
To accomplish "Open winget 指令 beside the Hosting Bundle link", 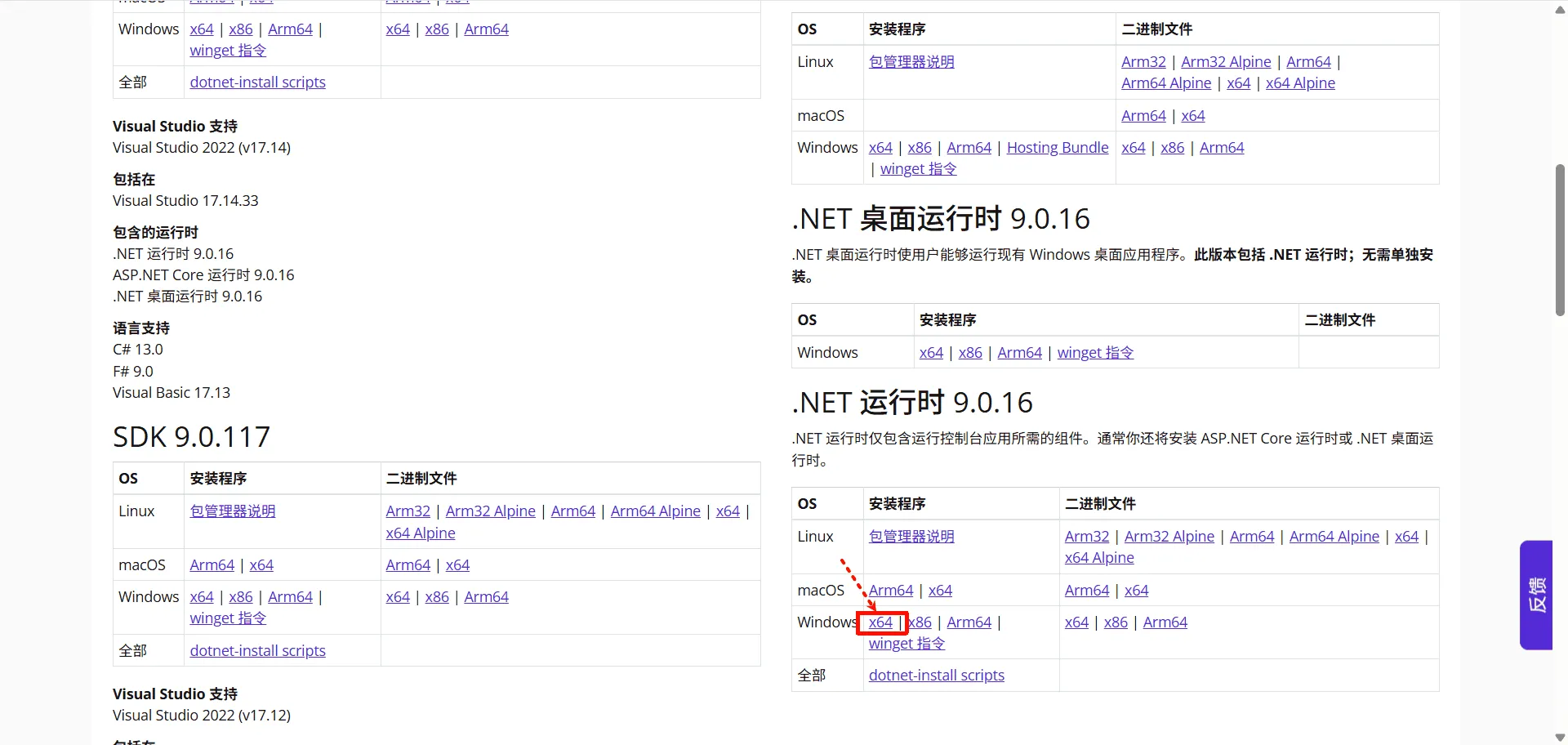I will coord(918,169).
